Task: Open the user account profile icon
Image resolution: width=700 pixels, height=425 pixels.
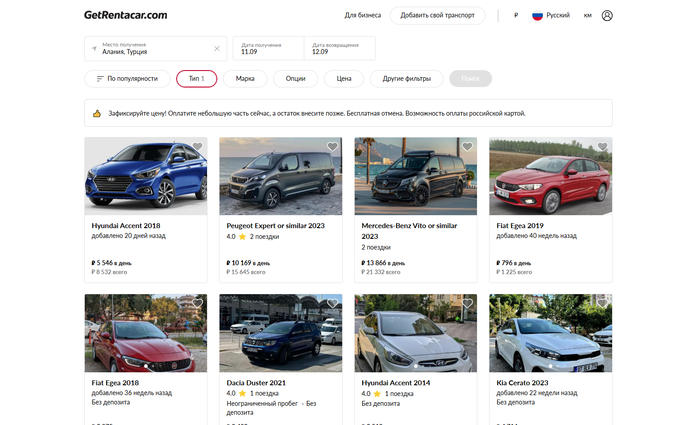Action: point(607,16)
